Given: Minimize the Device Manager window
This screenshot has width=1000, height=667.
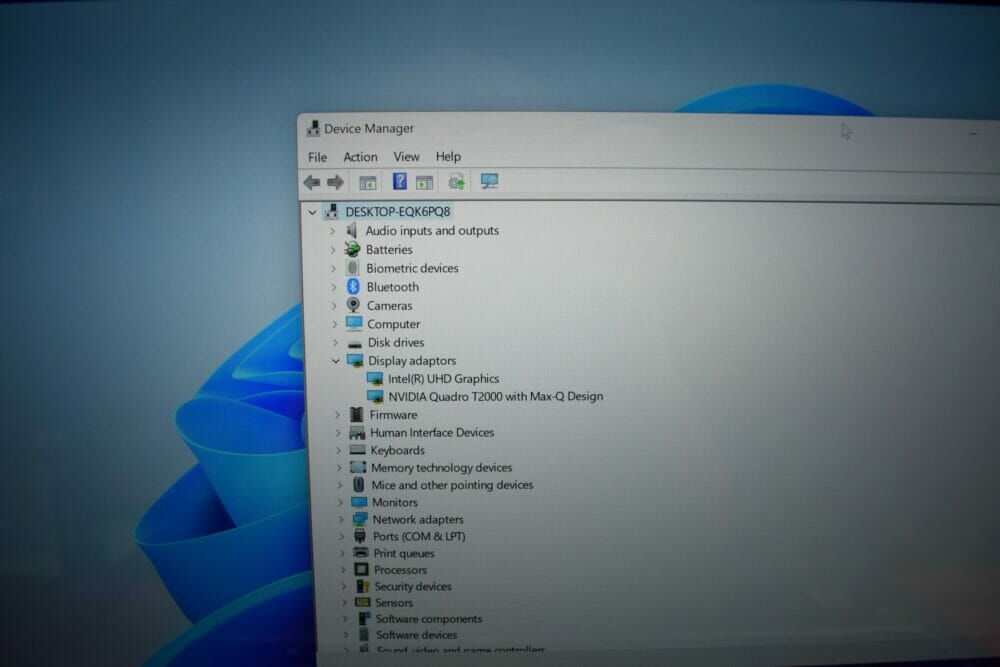Looking at the screenshot, I should [973, 134].
